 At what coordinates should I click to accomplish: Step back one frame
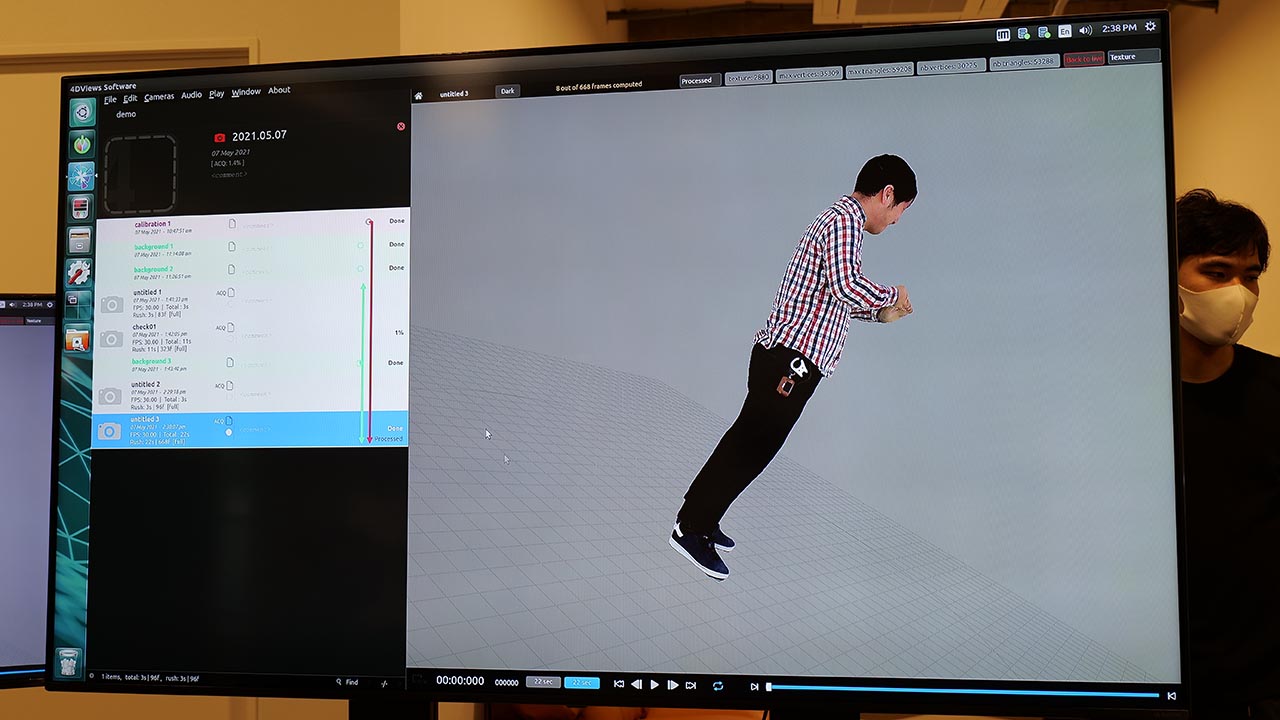pyautogui.click(x=636, y=685)
